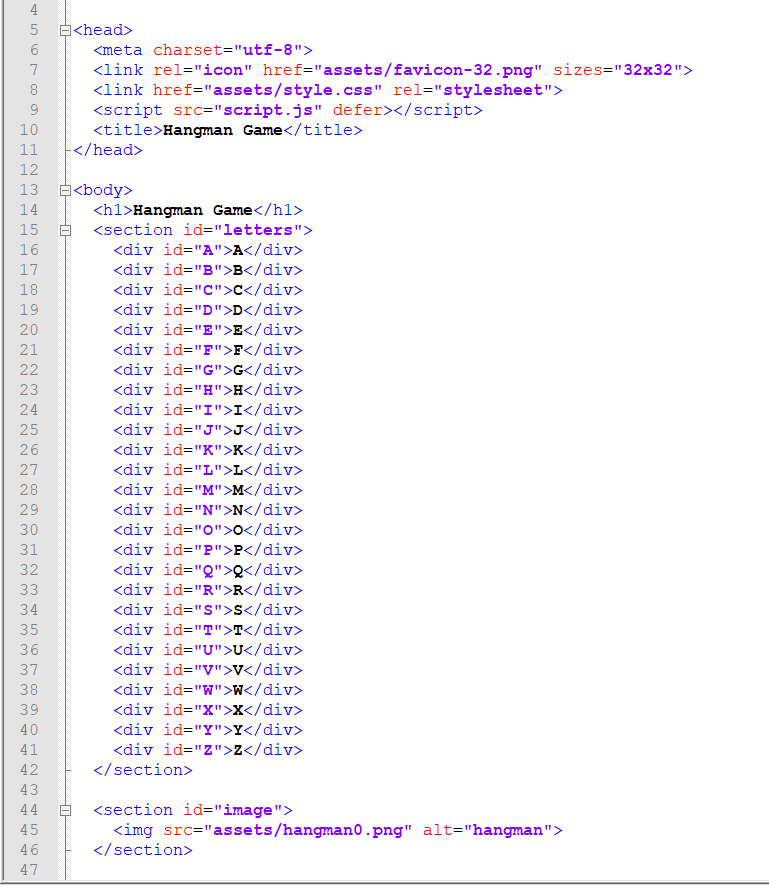The width and height of the screenshot is (769, 885).
Task: Click the div with id "U"
Action: tap(208, 650)
